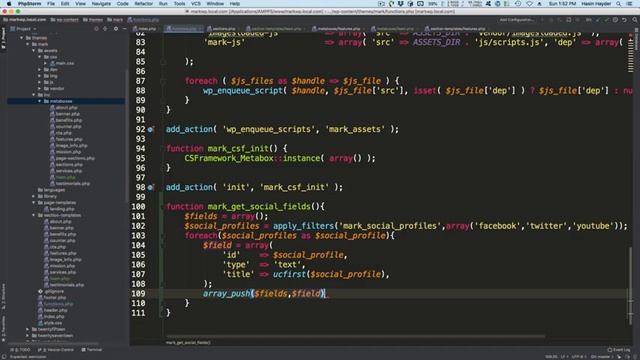Click the Search Everywhere magnifier in toolbar
The height and width of the screenshot is (360, 640).
click(x=635, y=20)
